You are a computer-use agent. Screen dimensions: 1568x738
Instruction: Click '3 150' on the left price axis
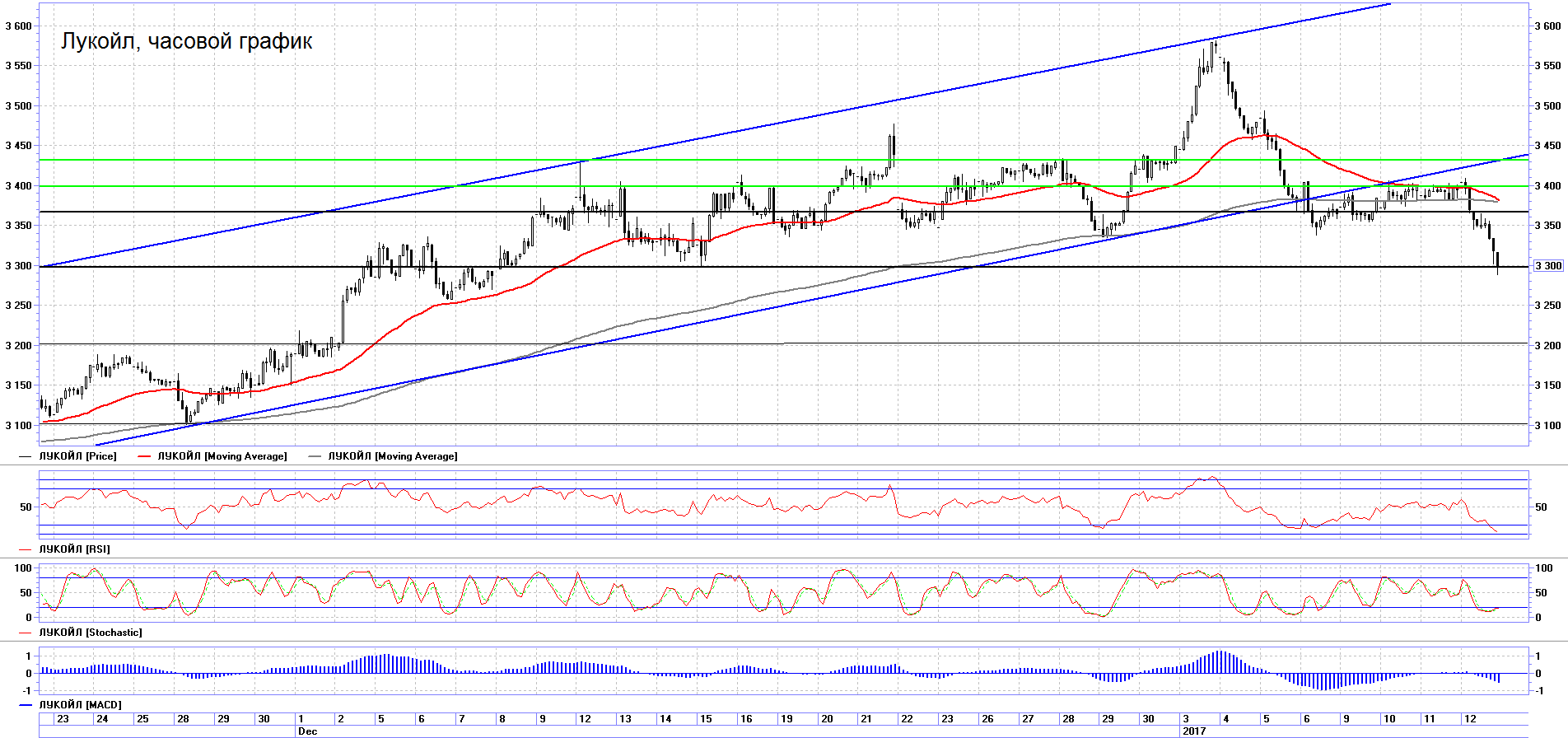tap(18, 385)
